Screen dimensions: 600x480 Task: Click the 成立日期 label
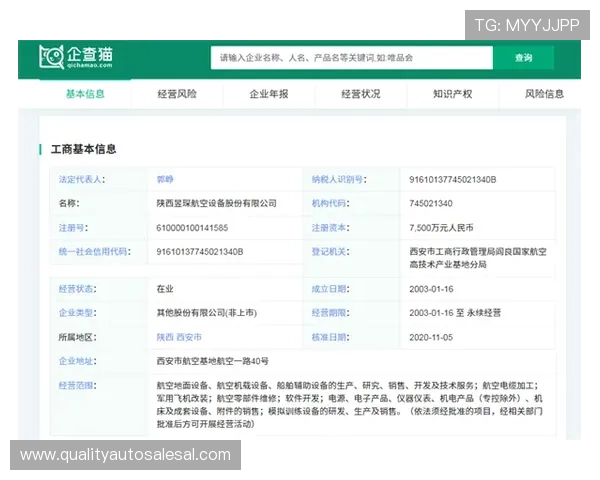[330, 289]
